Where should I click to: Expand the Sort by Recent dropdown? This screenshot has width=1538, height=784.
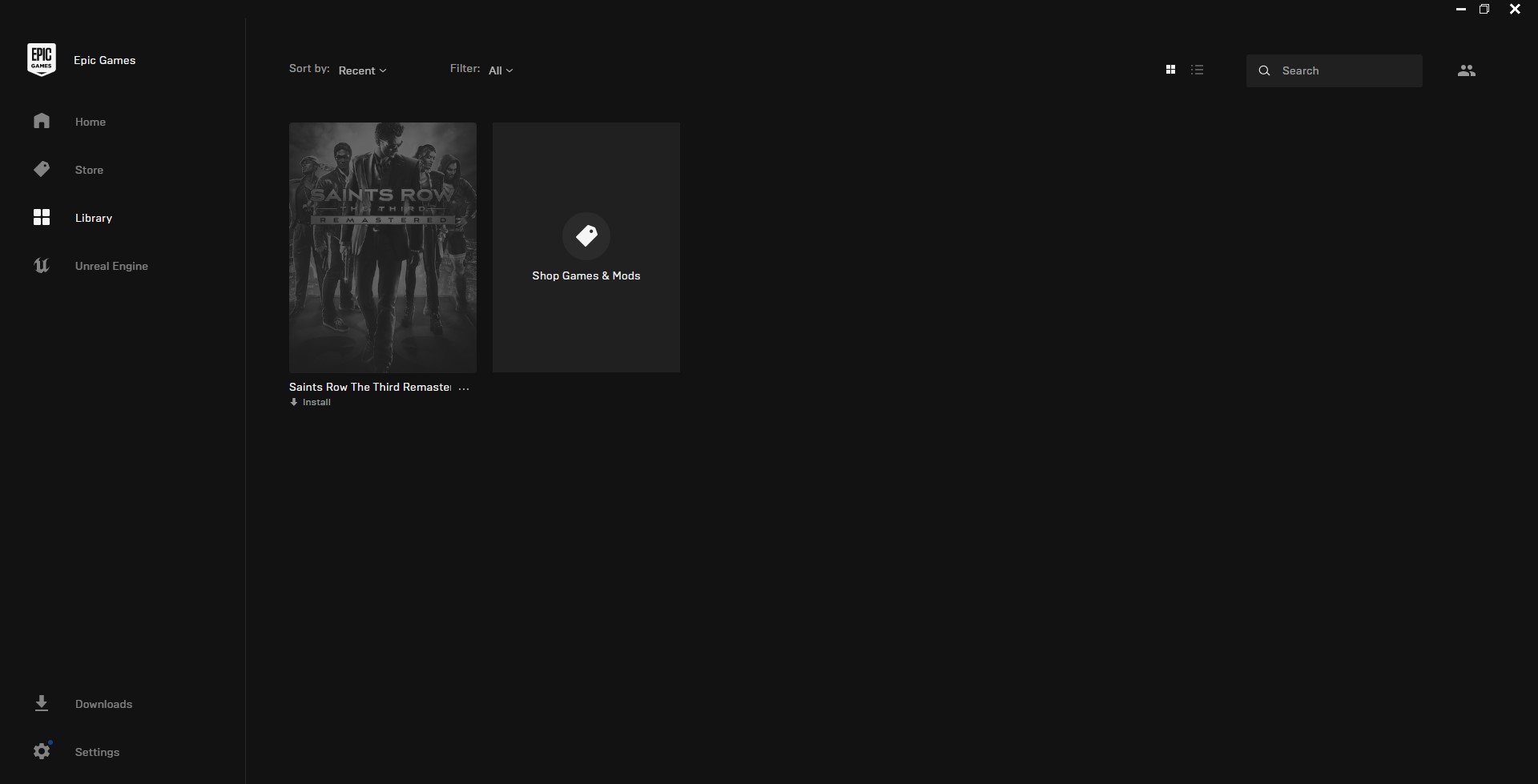(363, 70)
